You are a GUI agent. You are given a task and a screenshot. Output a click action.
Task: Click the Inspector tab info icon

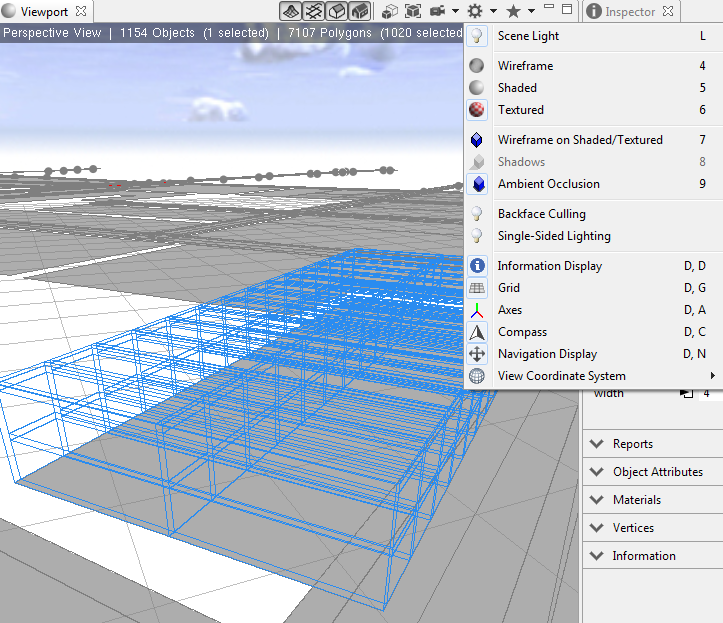click(x=594, y=11)
